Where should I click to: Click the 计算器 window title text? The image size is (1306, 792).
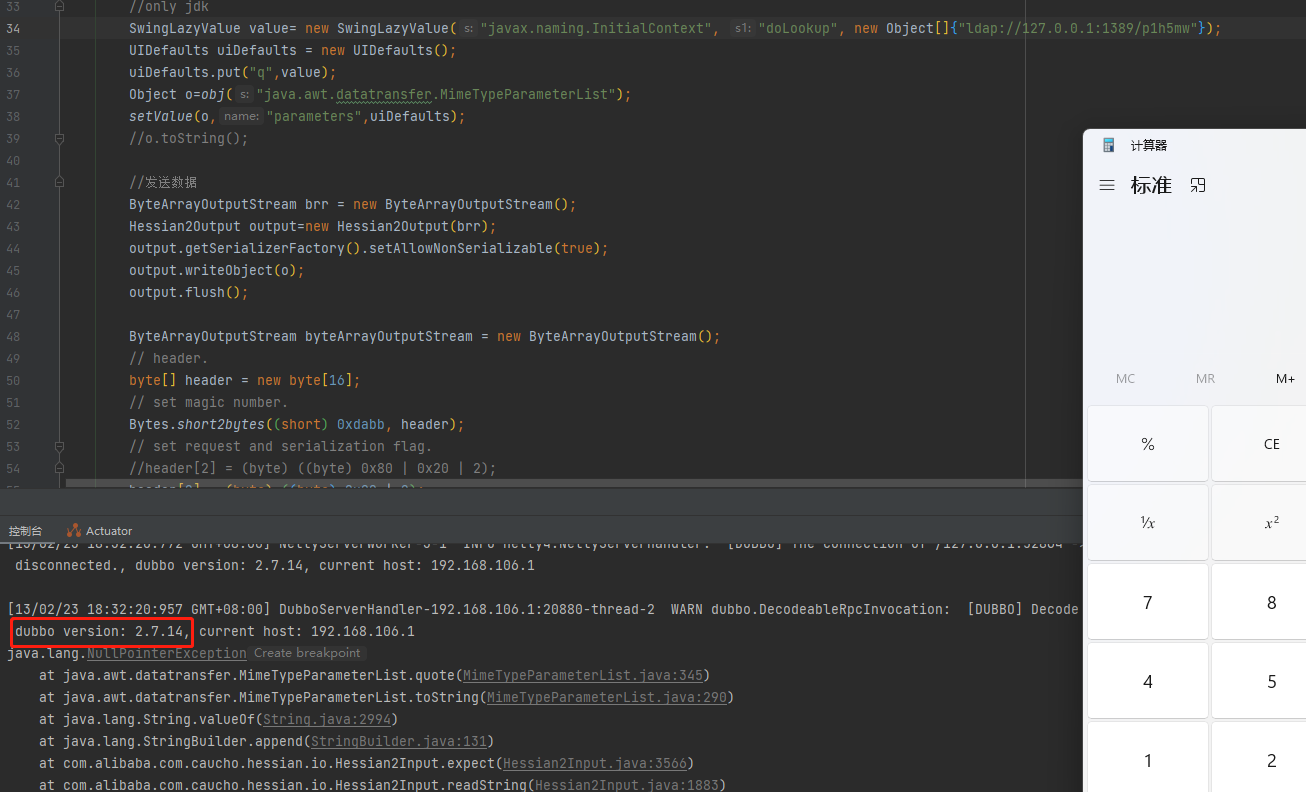pyautogui.click(x=1149, y=145)
